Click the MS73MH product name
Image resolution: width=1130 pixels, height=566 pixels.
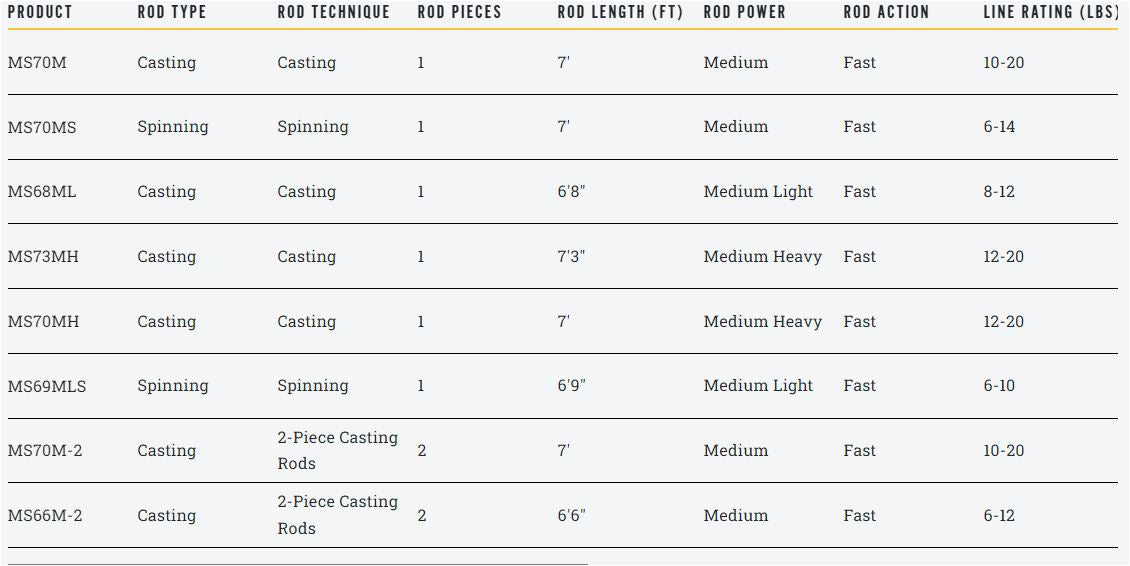43,257
